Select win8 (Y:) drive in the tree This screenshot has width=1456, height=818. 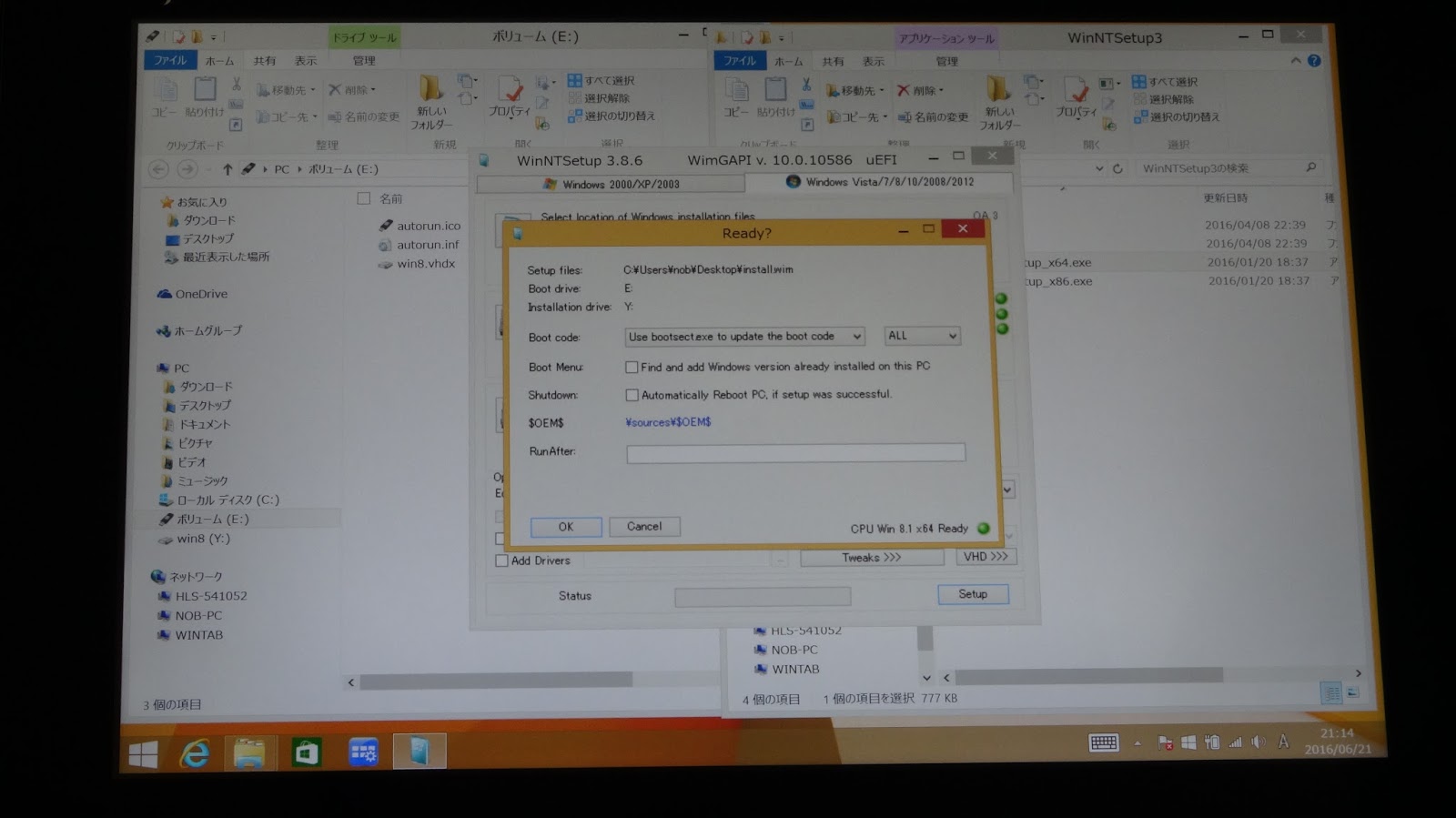pos(195,539)
